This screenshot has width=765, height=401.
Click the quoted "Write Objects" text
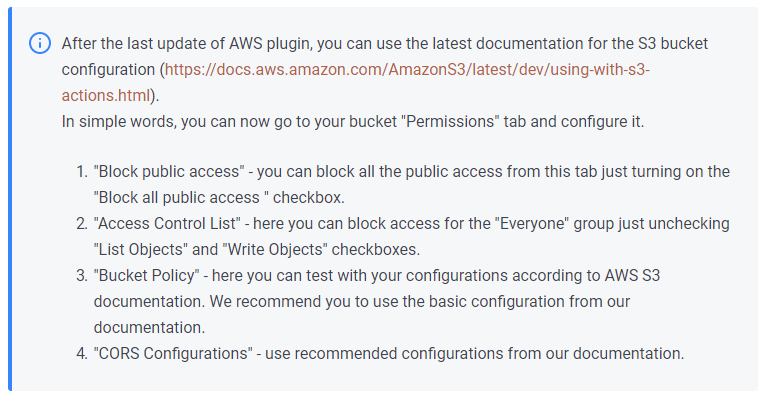(x=275, y=250)
